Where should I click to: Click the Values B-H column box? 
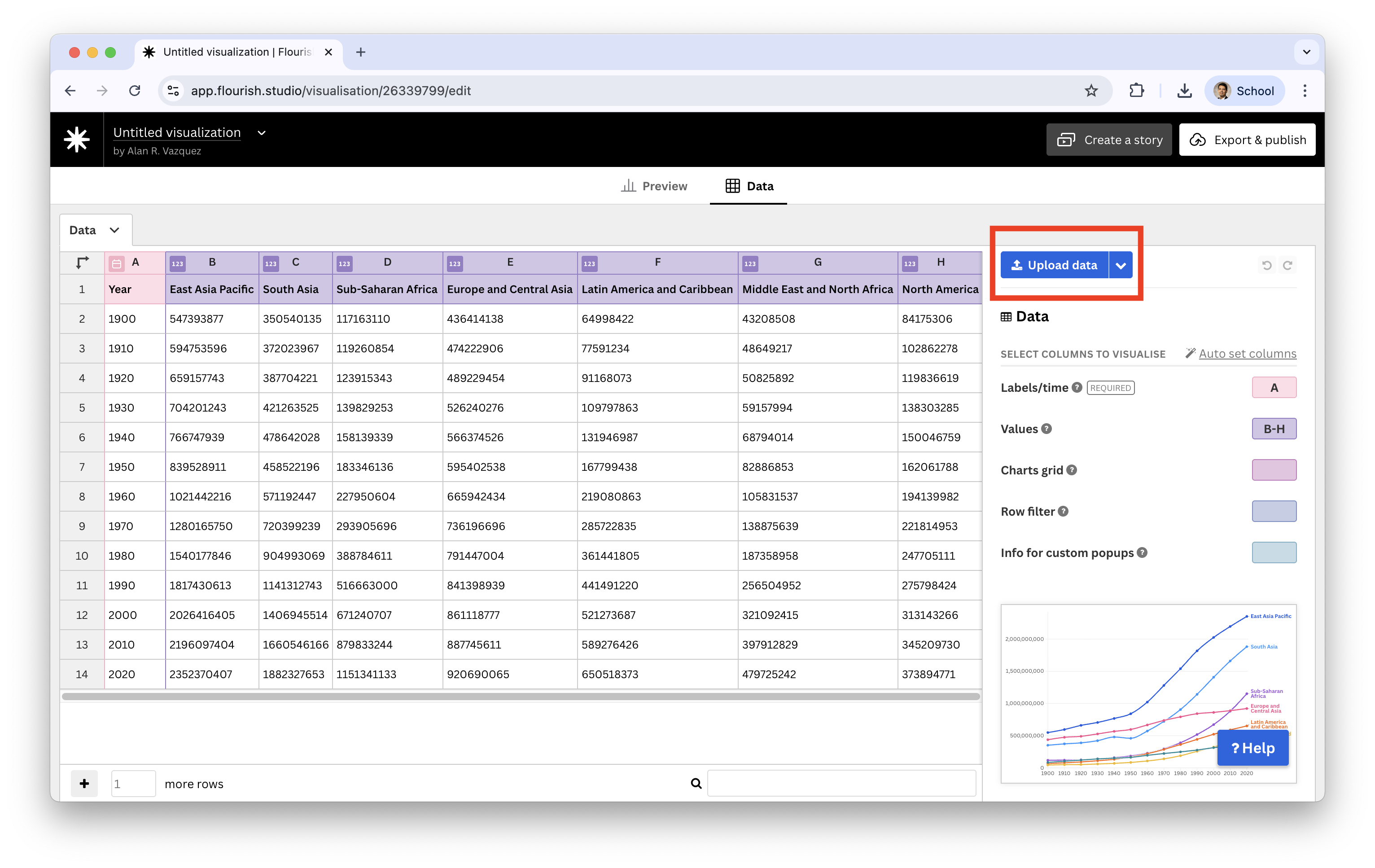(1274, 429)
